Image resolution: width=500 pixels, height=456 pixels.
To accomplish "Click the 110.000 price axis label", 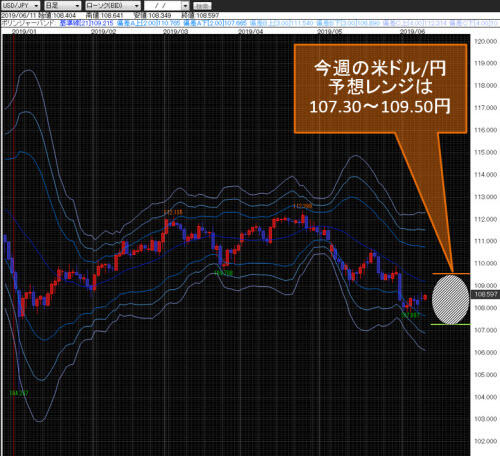I will pos(486,263).
